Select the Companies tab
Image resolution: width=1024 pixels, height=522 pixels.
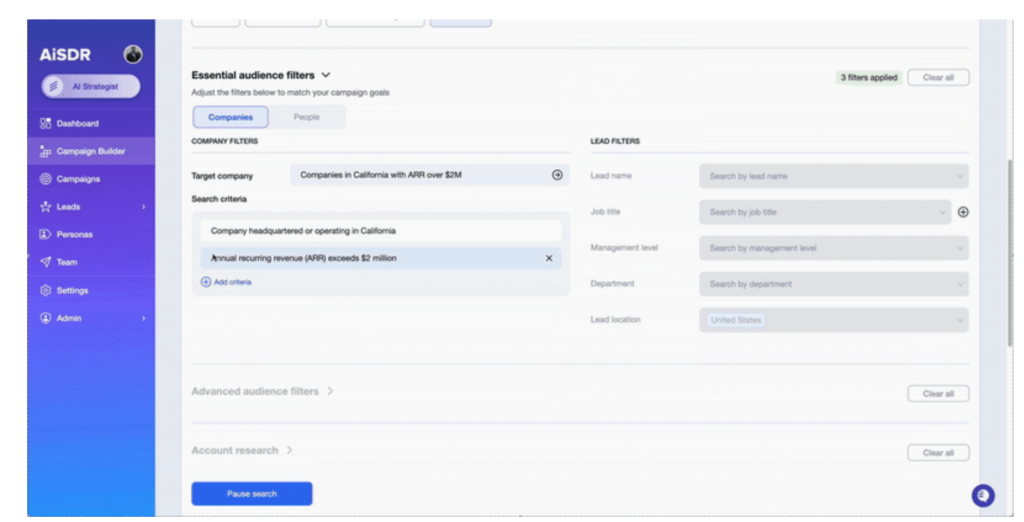click(230, 117)
